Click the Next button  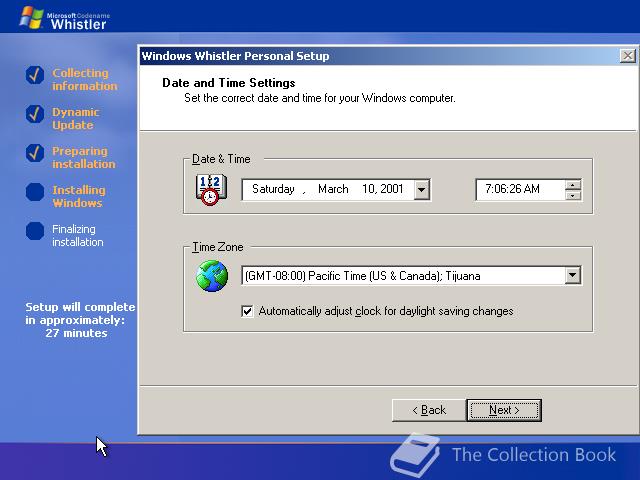tap(504, 410)
